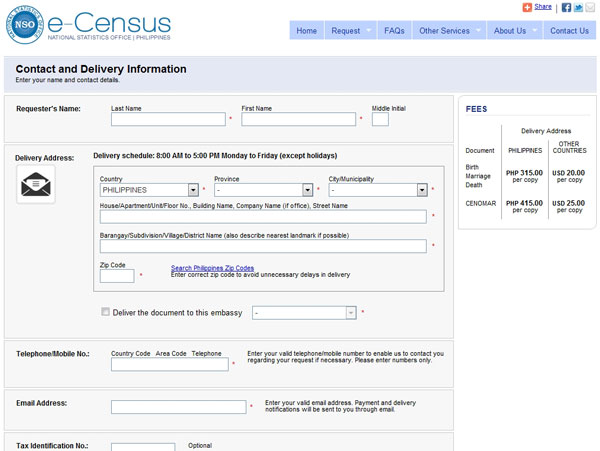Focus the House/Apartment street address field

(263, 217)
